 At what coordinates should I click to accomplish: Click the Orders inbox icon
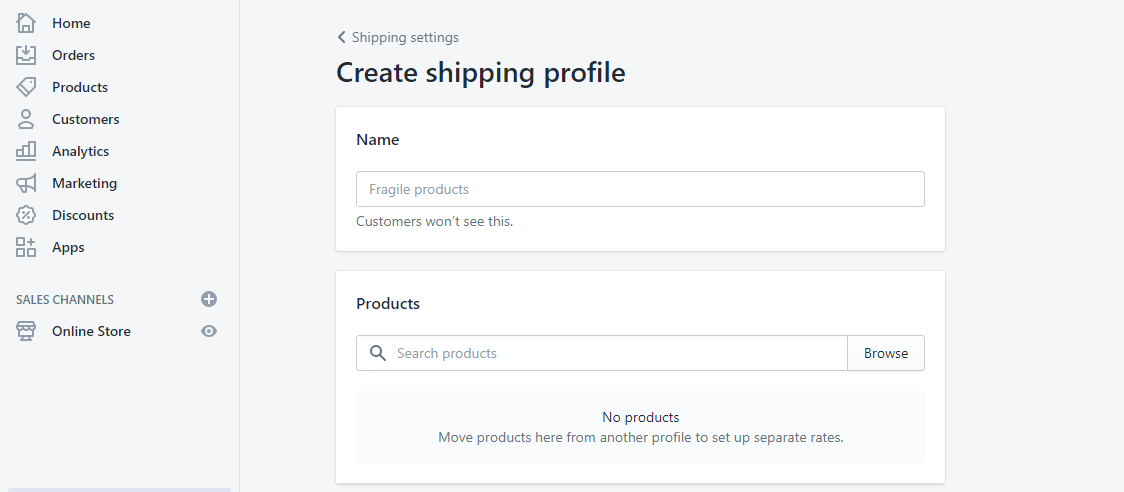pos(26,55)
